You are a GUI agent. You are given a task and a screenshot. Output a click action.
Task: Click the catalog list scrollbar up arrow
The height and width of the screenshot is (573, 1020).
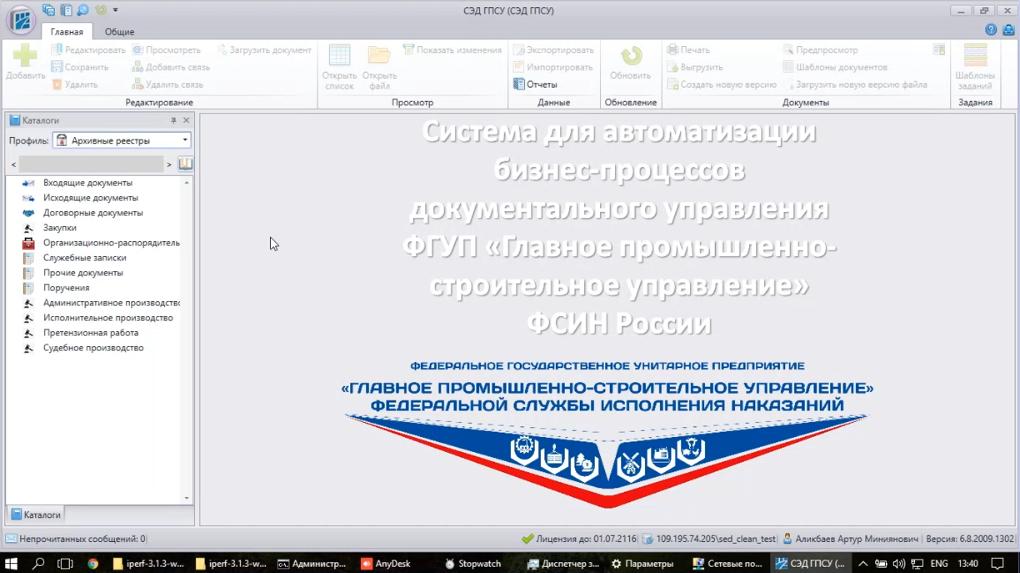coord(187,182)
